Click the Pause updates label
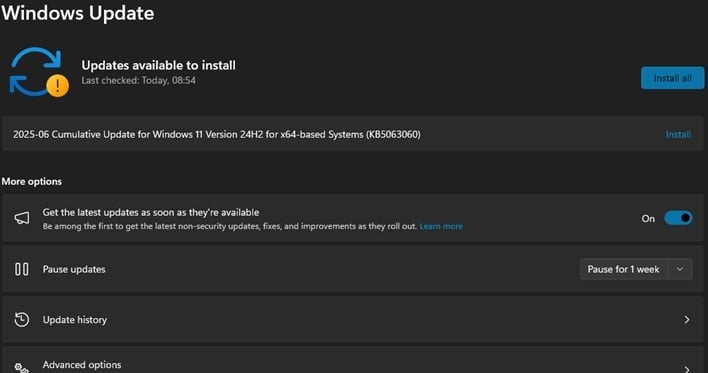This screenshot has width=708, height=373. pyautogui.click(x=74, y=269)
